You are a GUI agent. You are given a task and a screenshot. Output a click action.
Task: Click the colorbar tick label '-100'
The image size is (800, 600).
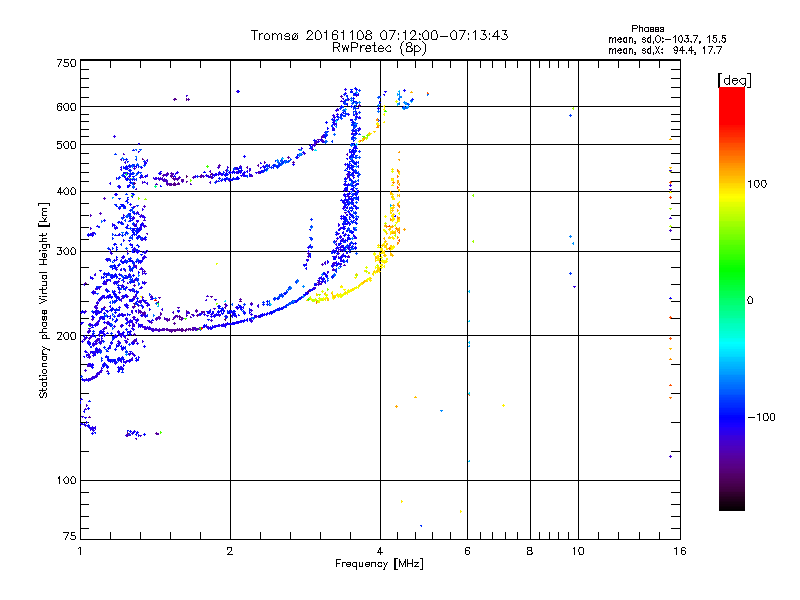761,417
